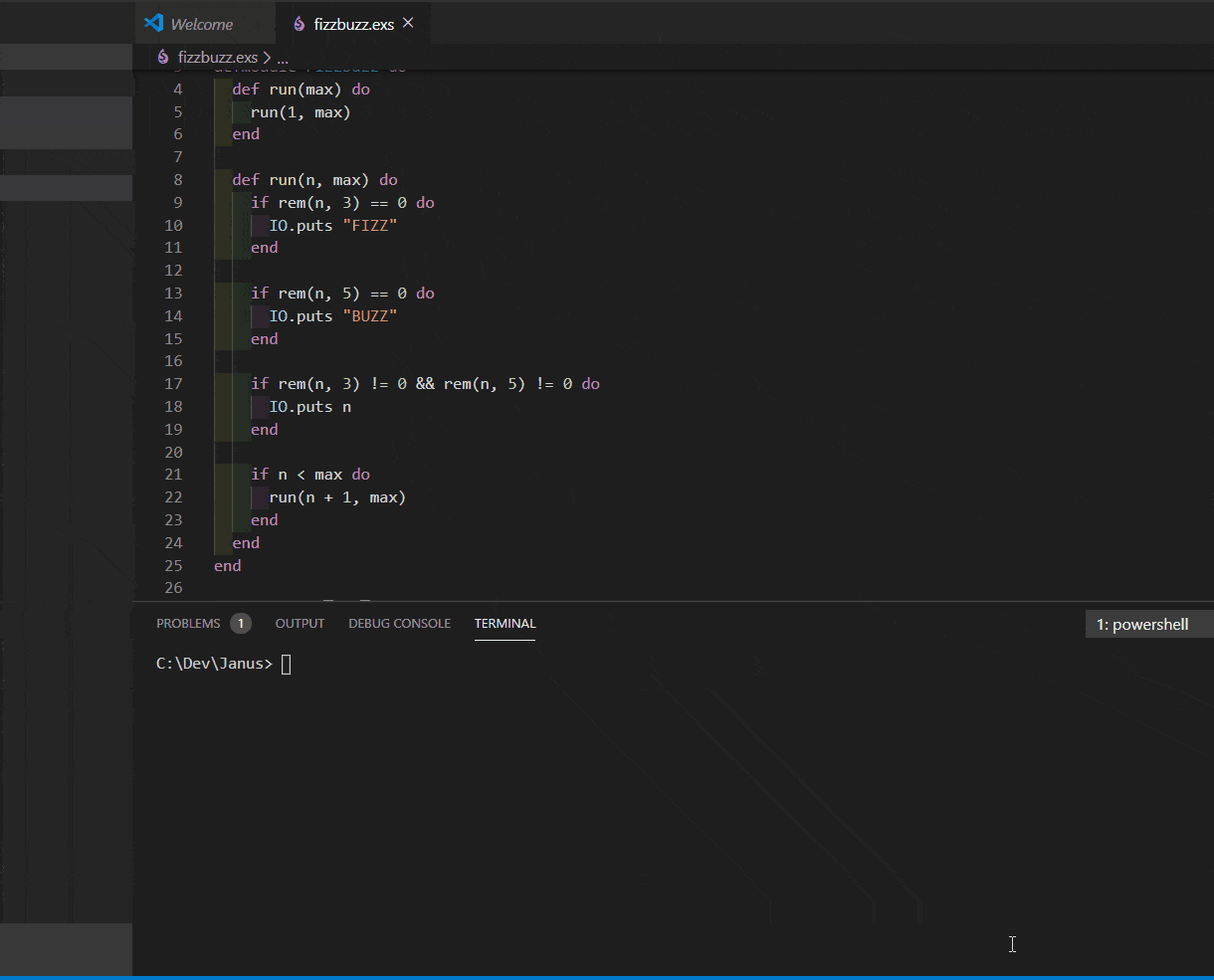Screen dimensions: 1214x980
Task: Click the '&&' operator on line 17
Action: (x=425, y=384)
